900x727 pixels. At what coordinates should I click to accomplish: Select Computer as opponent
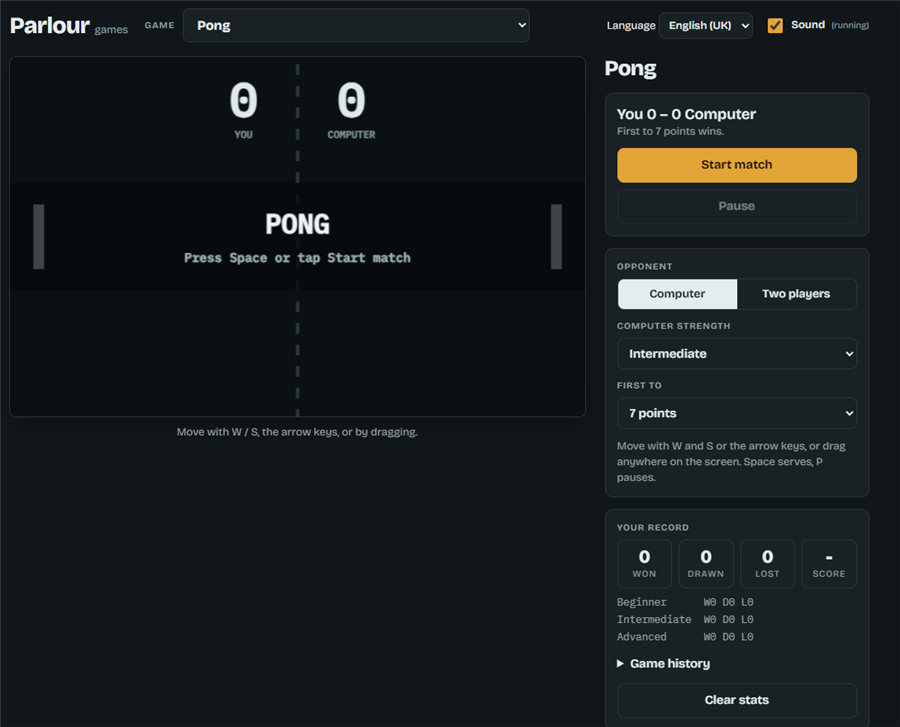click(x=677, y=294)
